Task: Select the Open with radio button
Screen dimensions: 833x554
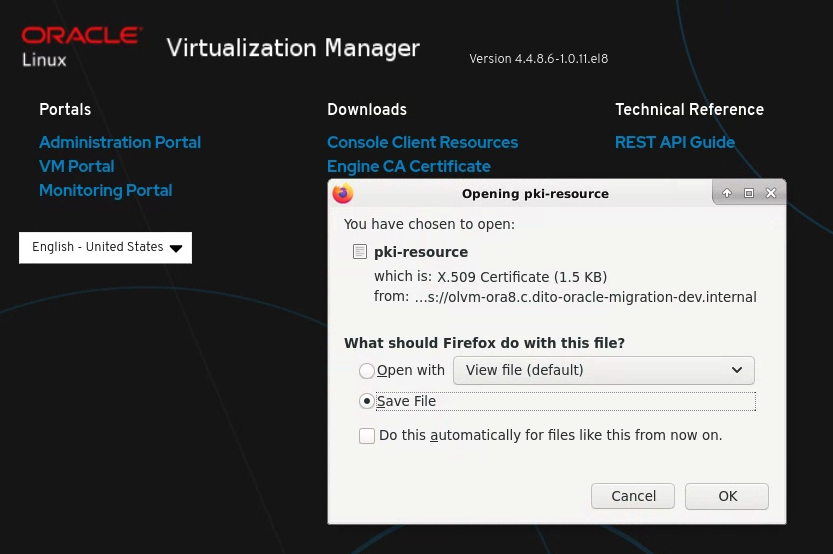Action: click(x=367, y=371)
